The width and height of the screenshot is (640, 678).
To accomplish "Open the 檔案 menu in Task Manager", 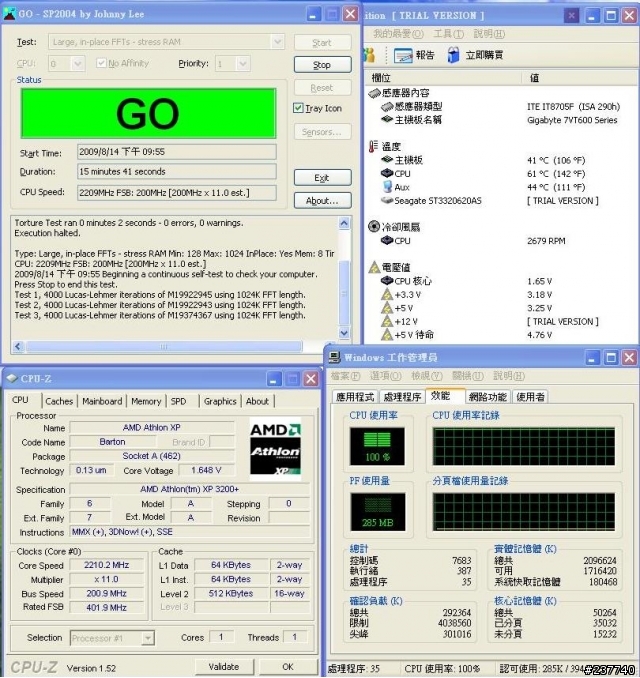I will click(345, 376).
